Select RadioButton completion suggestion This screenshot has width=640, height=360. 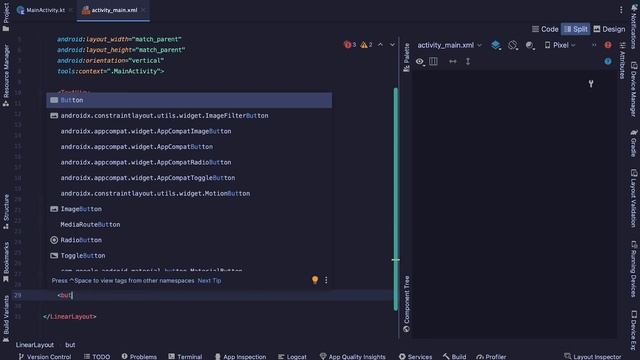(x=189, y=240)
